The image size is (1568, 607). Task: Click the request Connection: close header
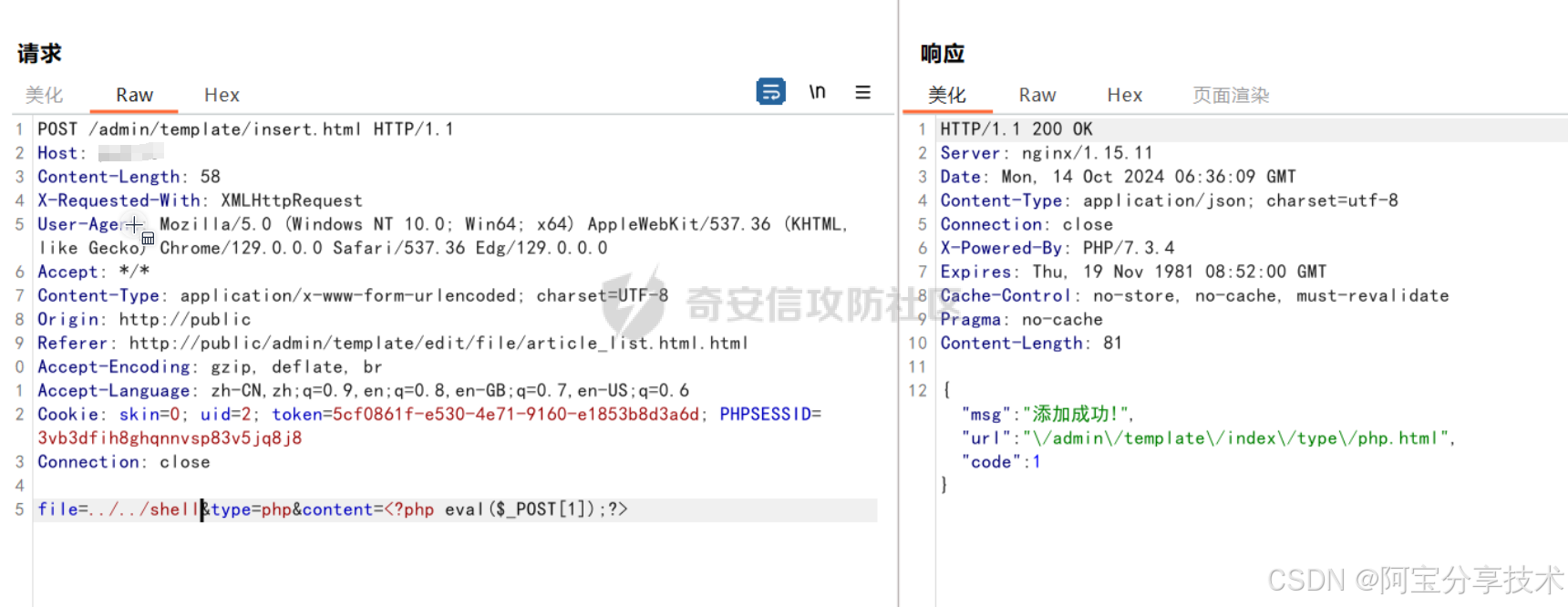(x=124, y=462)
